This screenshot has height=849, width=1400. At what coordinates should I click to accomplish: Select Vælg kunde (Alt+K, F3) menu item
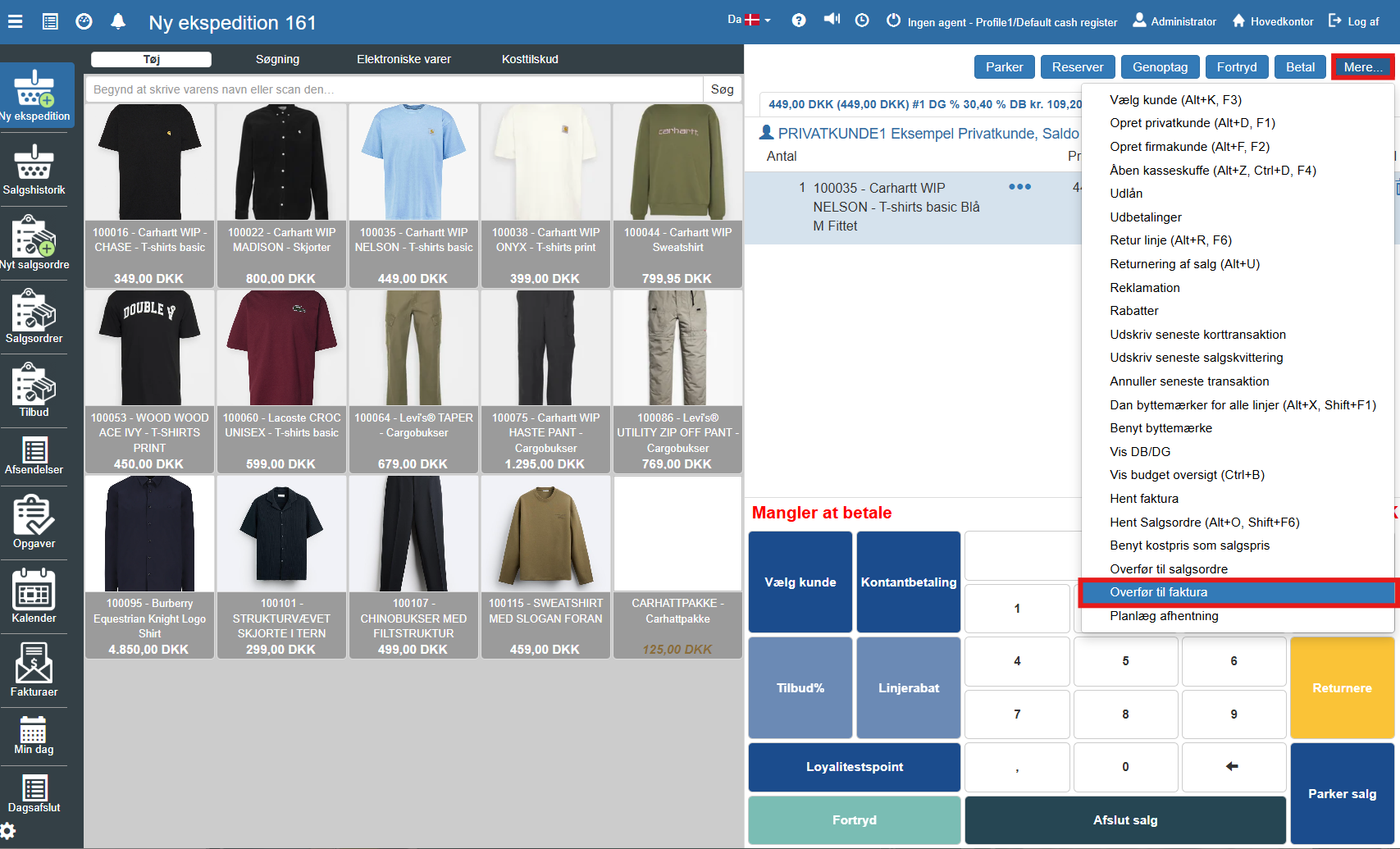tap(1238, 100)
